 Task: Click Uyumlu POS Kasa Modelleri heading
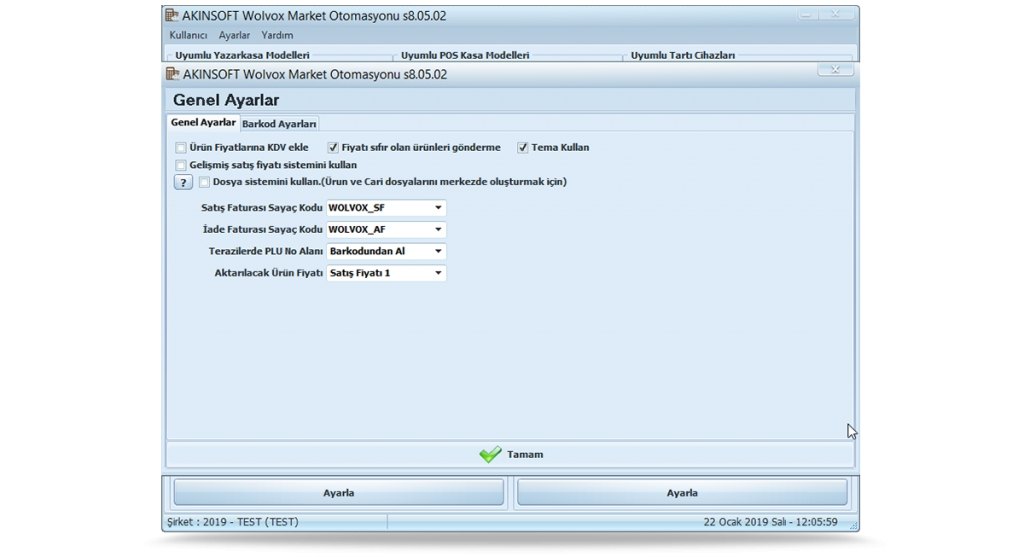465,56
